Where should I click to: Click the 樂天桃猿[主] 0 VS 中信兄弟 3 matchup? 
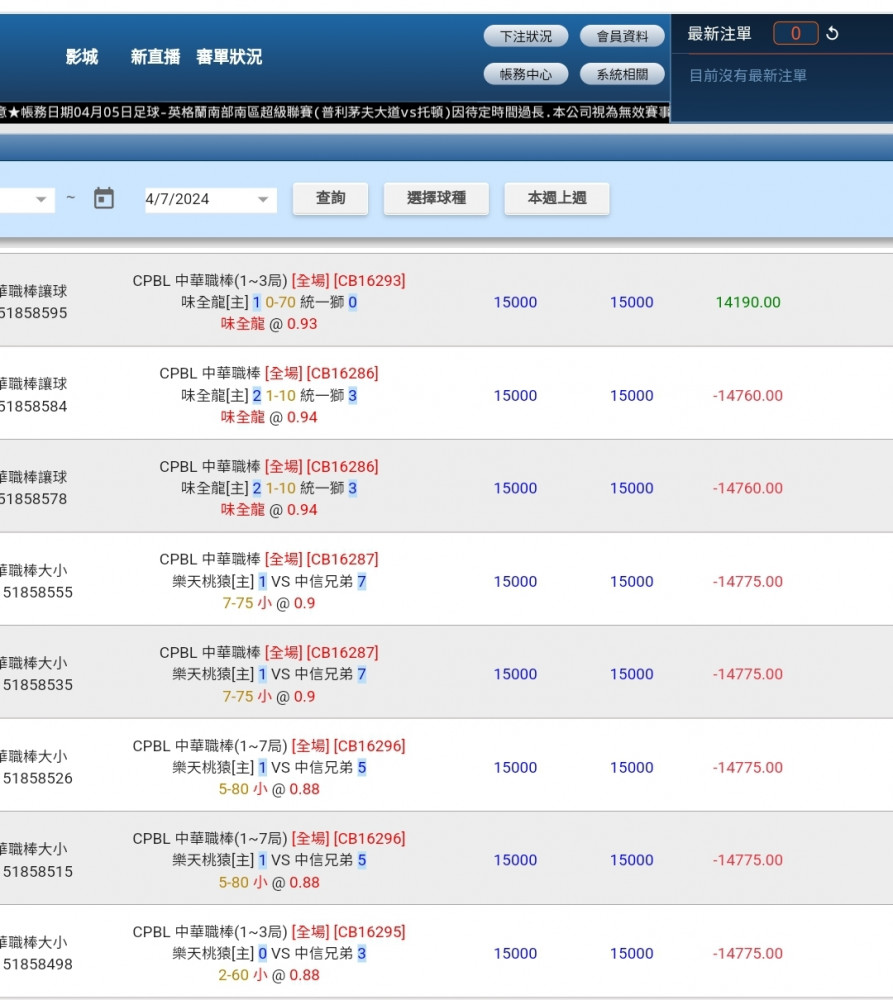(269, 953)
